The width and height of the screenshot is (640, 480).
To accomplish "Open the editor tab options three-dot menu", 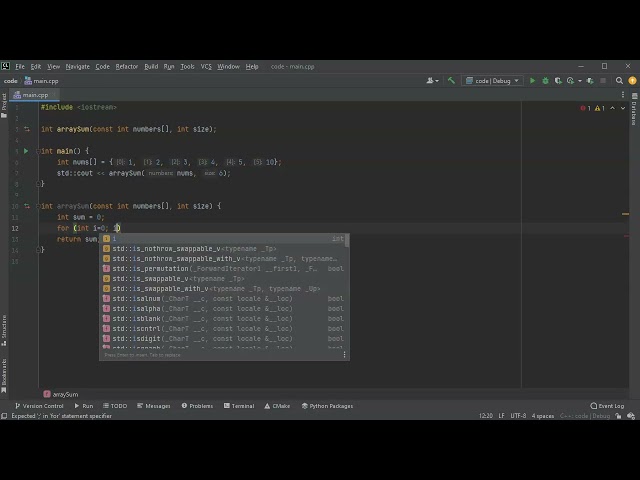I will 623,95.
